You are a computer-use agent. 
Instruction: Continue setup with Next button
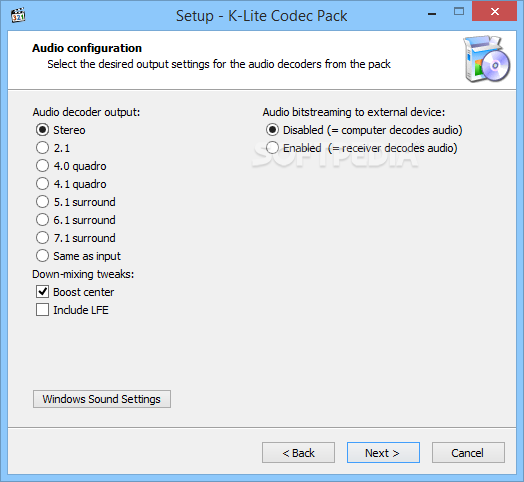click(383, 453)
